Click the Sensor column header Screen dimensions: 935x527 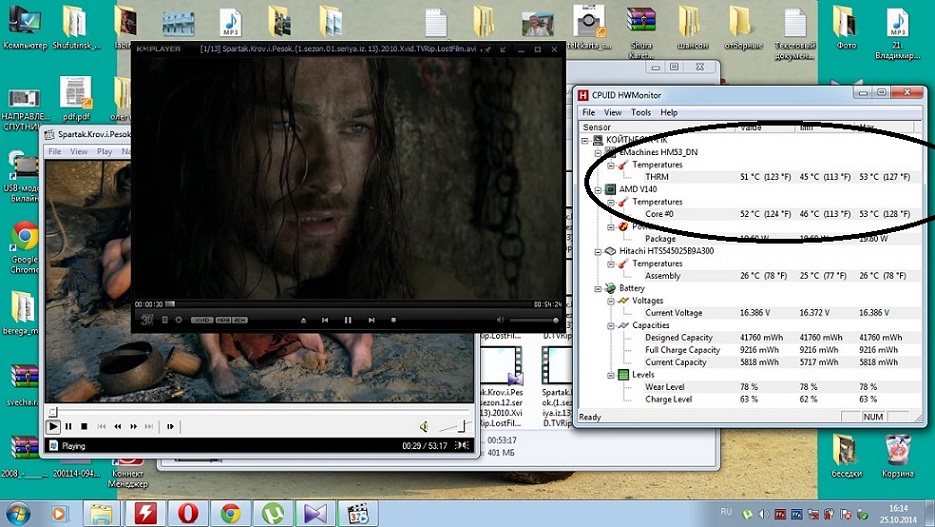coord(657,127)
